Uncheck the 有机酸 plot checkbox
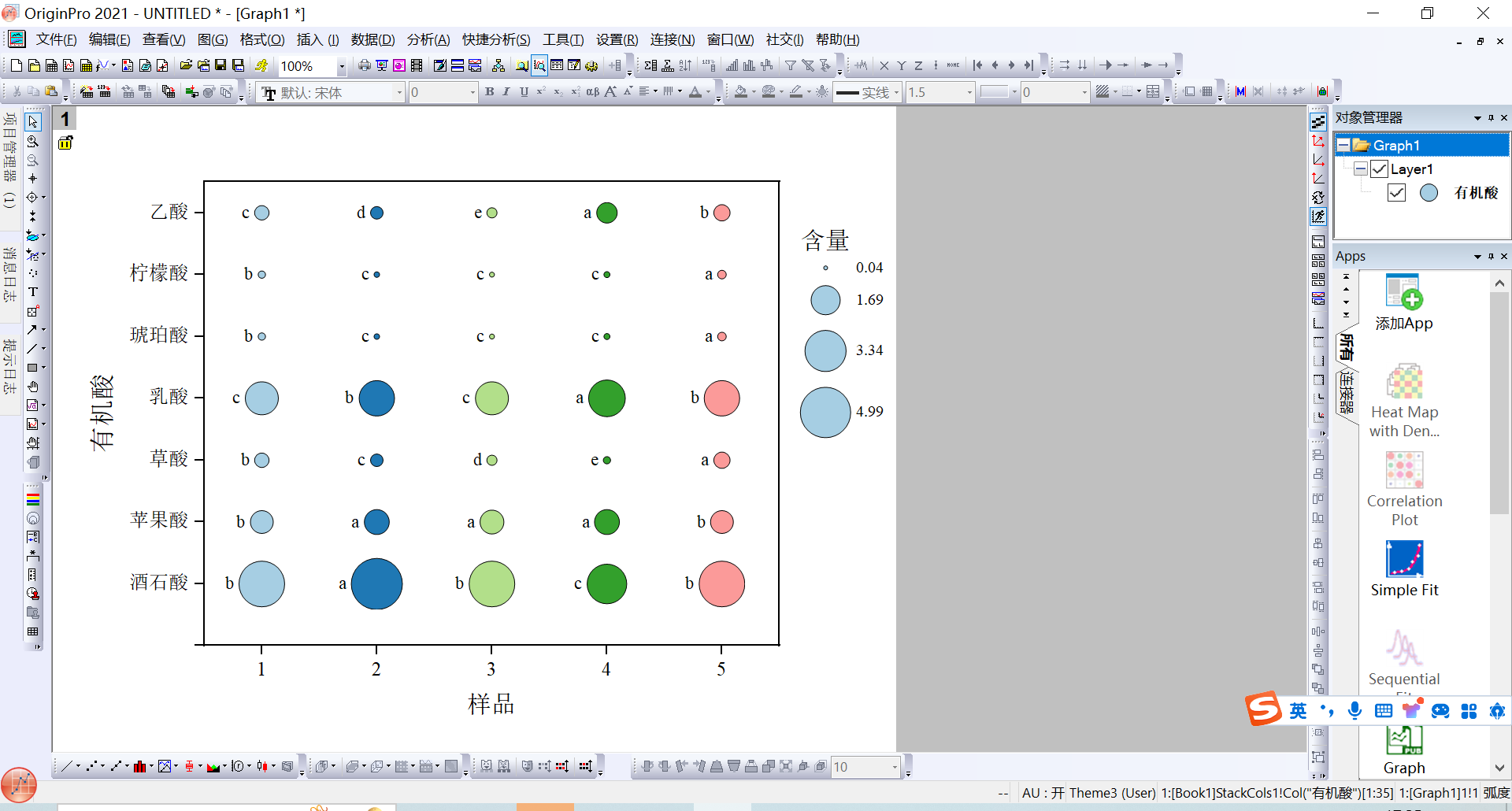The width and height of the screenshot is (1512, 811). [x=1396, y=193]
